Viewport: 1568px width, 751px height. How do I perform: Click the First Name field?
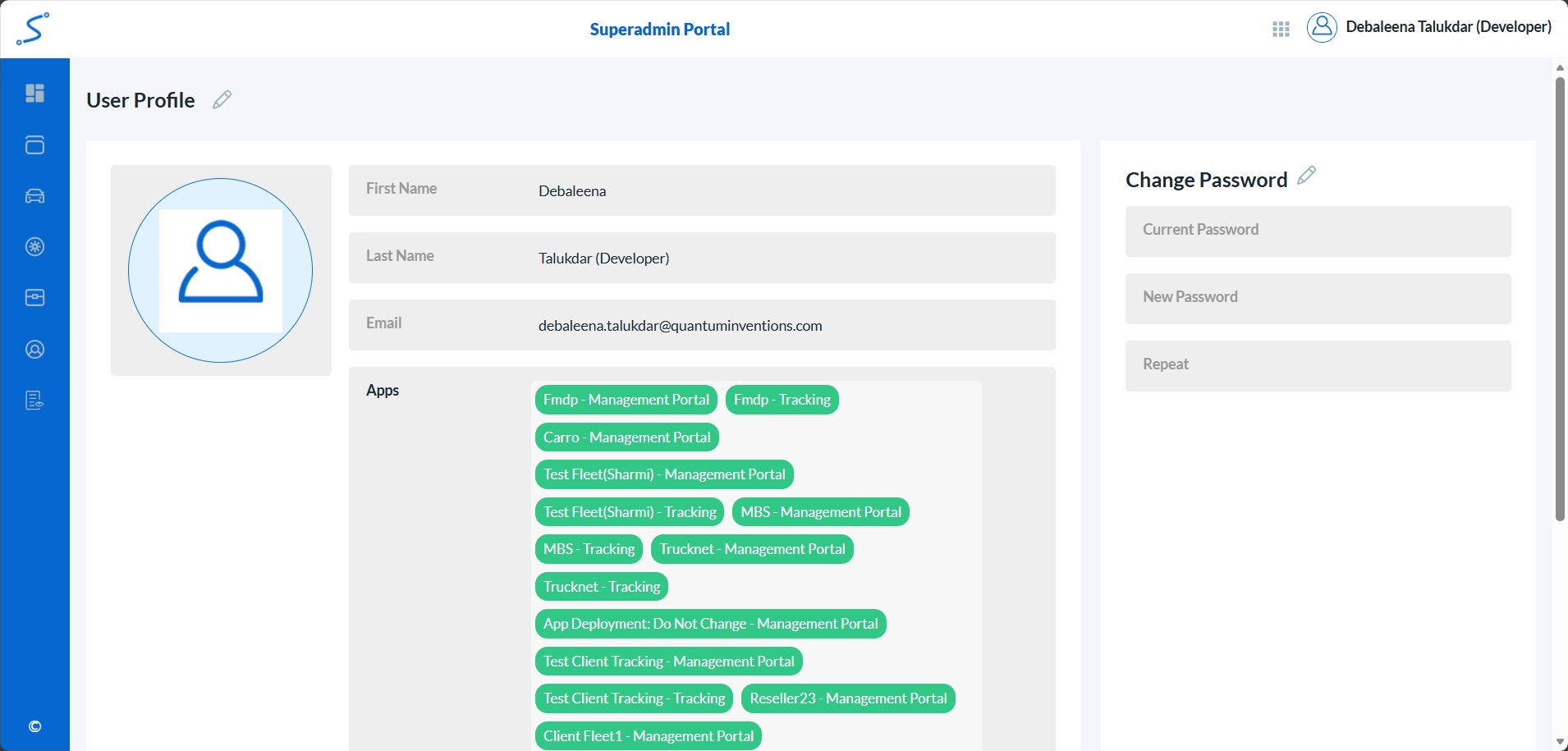[x=788, y=191]
